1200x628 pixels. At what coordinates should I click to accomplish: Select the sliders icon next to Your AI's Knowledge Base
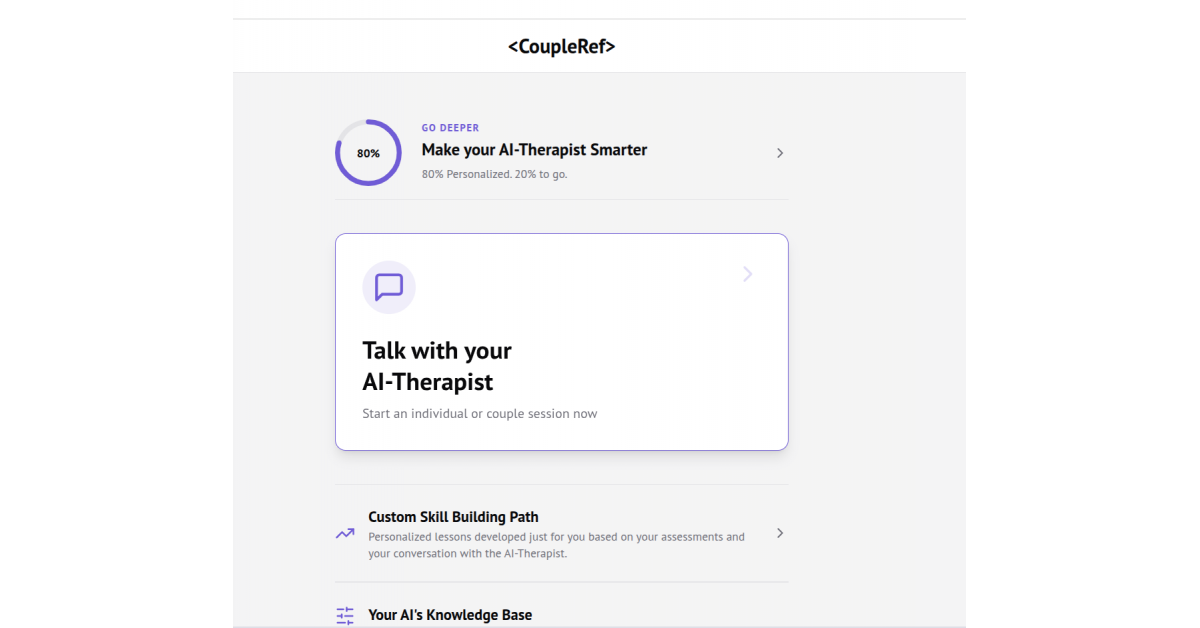click(x=345, y=615)
